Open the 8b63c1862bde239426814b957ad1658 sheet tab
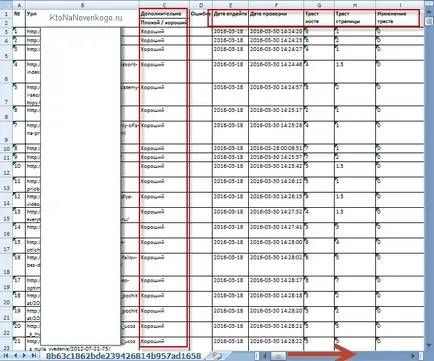Image resolution: width=434 pixels, height=361 pixels. (x=123, y=356)
